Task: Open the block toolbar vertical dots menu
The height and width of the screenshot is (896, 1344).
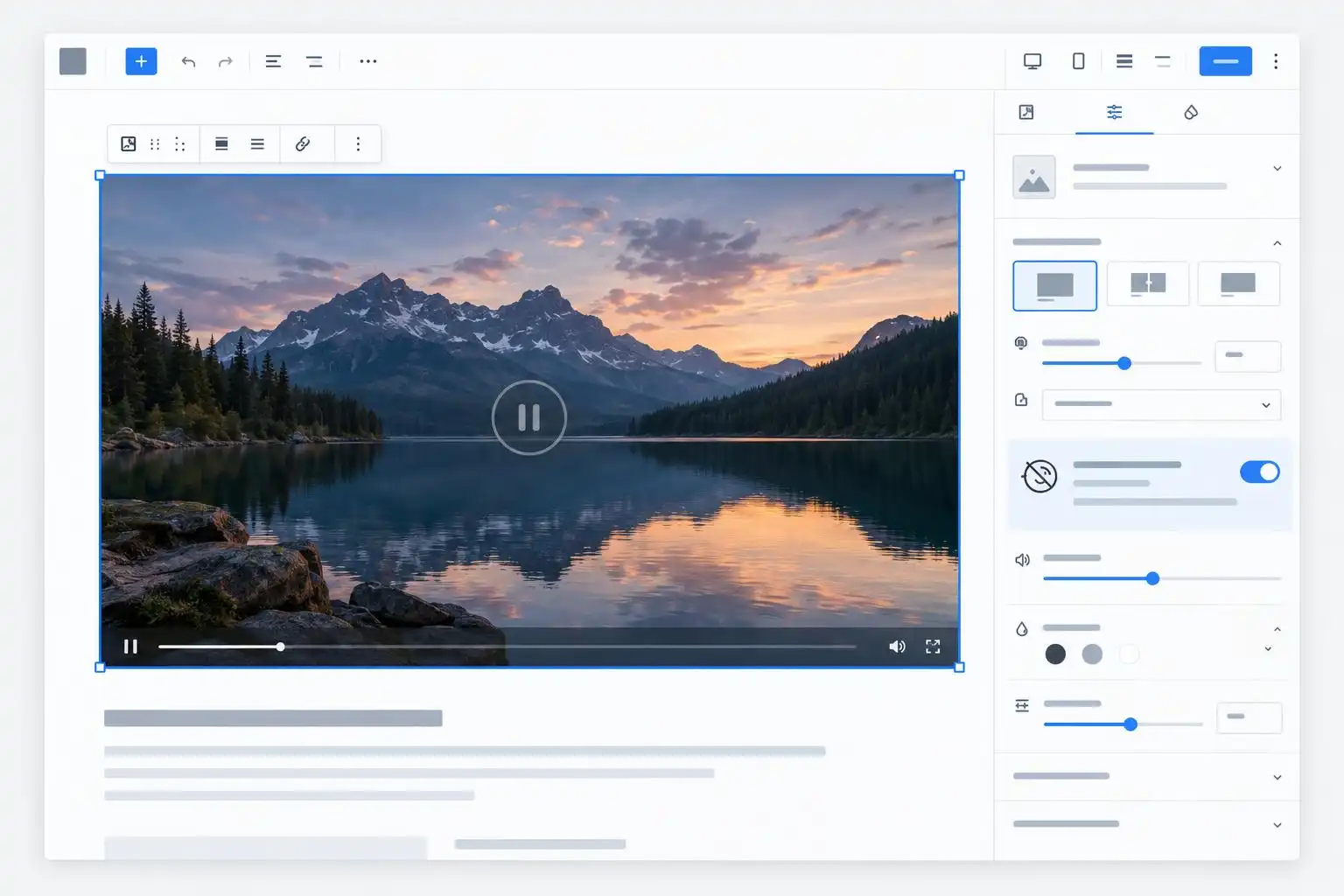Action: pyautogui.click(x=358, y=143)
